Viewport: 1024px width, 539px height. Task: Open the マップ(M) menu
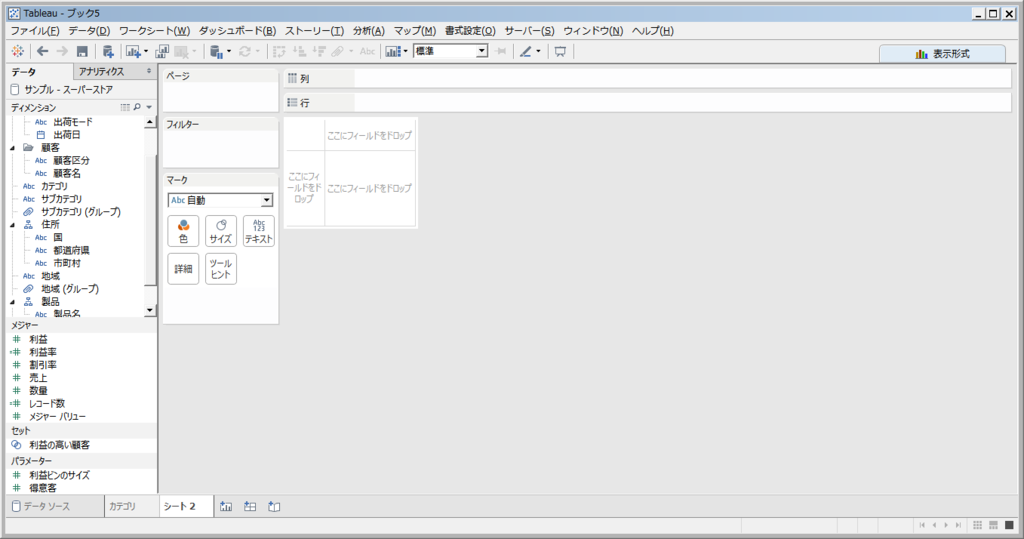415,31
